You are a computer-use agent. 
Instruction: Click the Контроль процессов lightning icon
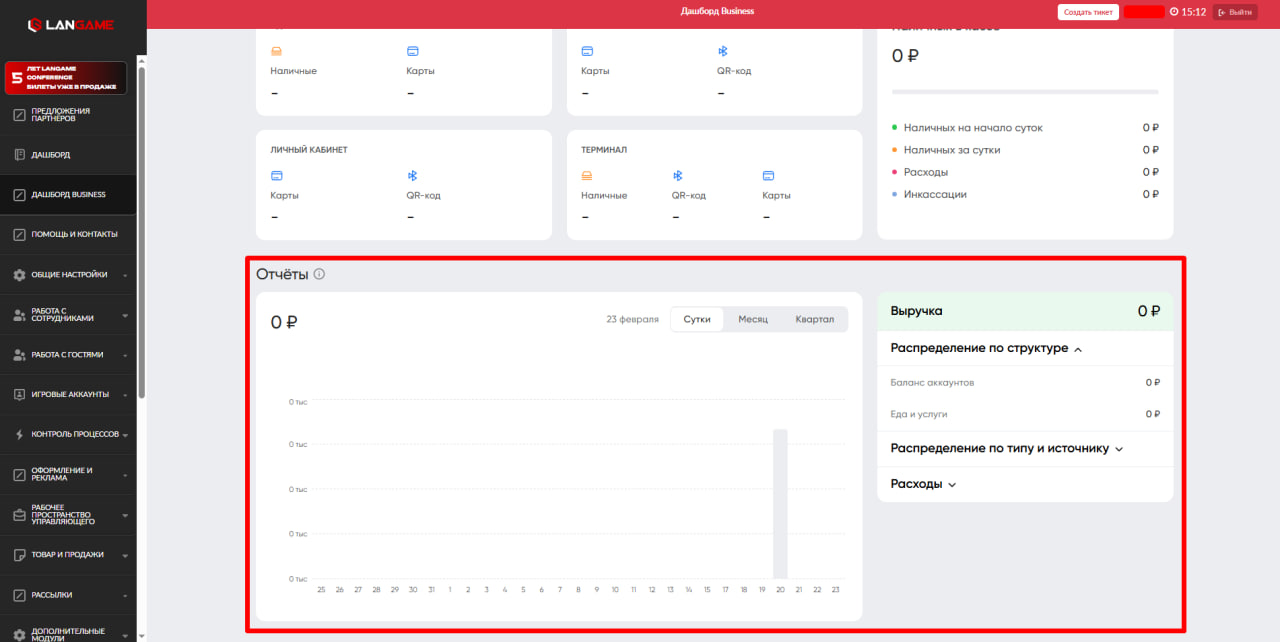(x=19, y=435)
